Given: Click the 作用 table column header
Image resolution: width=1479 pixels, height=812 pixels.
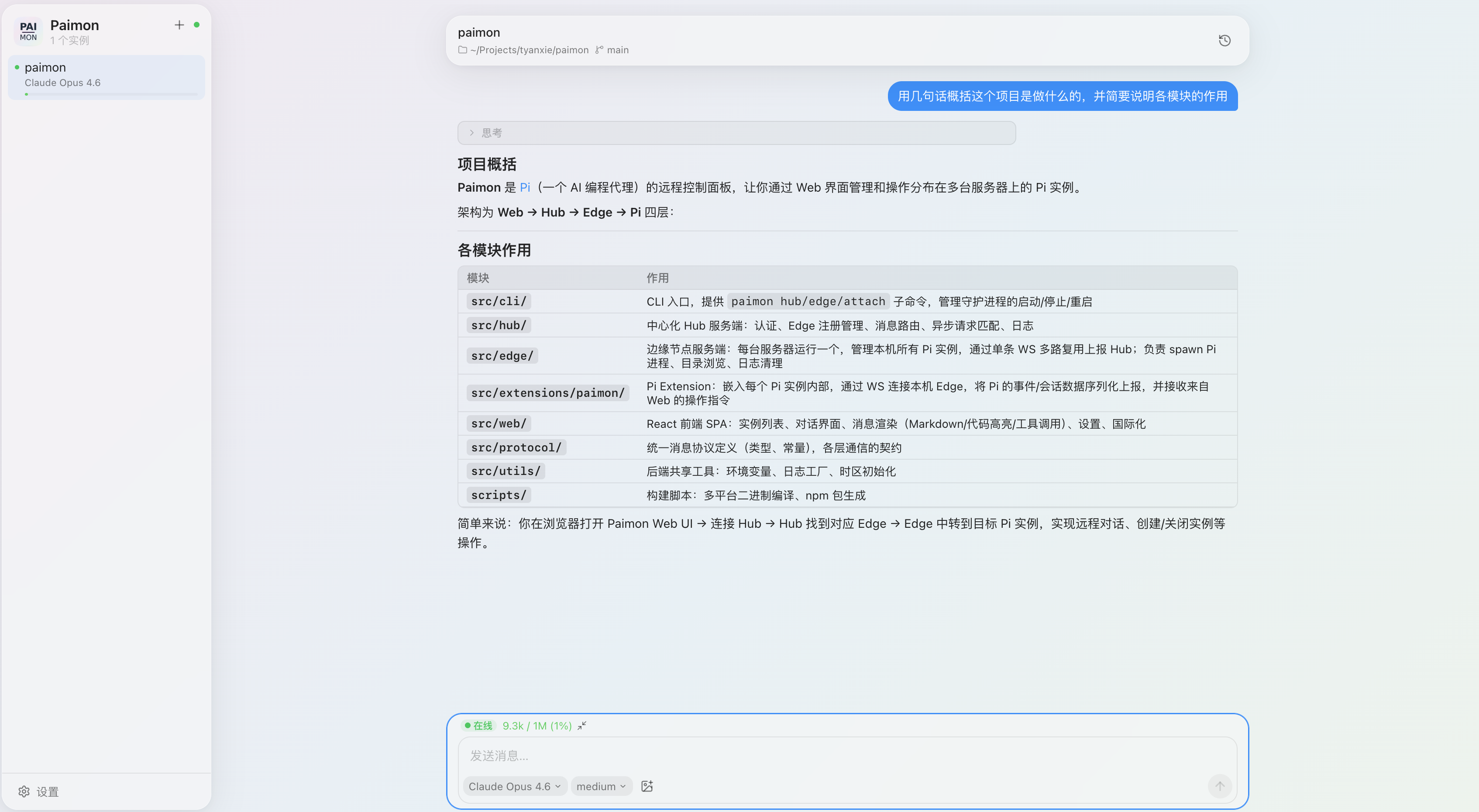Looking at the screenshot, I should [x=657, y=278].
